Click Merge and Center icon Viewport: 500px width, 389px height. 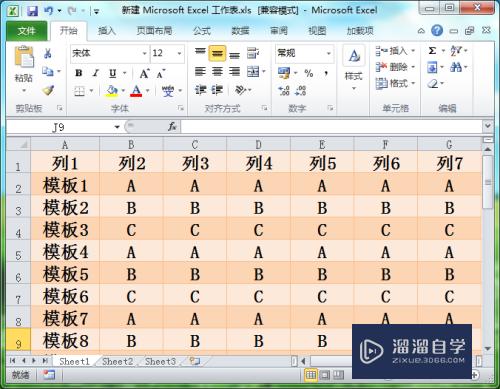tap(253, 71)
